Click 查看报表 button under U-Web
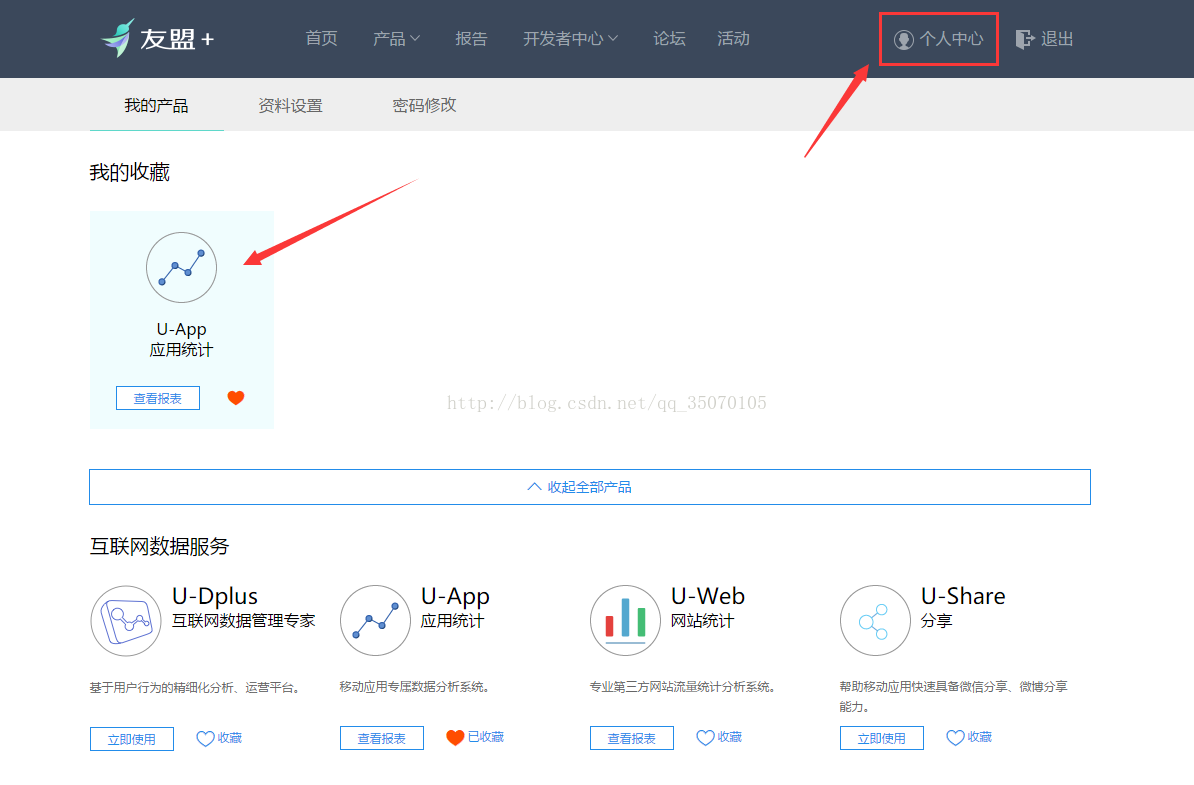 pos(631,738)
